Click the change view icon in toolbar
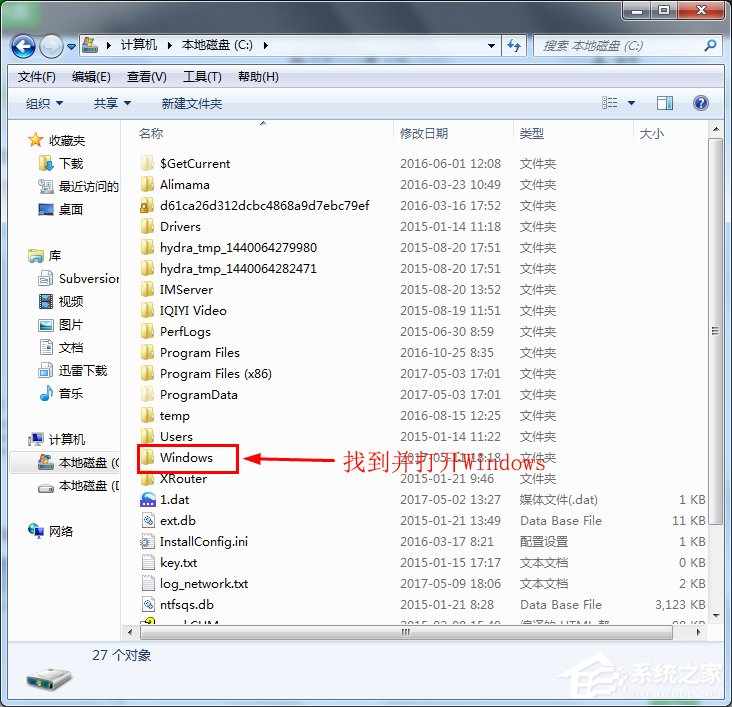732x707 pixels. pyautogui.click(x=610, y=103)
